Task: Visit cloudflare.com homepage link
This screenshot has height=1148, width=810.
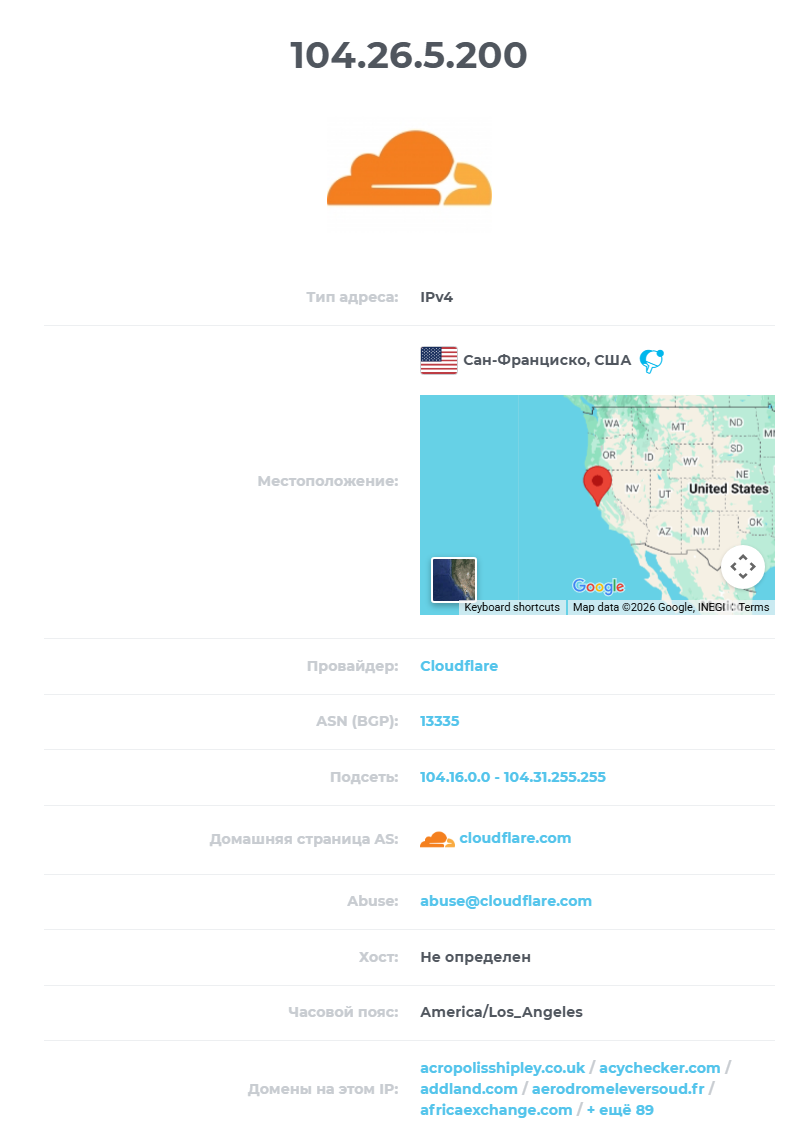Action: click(515, 838)
